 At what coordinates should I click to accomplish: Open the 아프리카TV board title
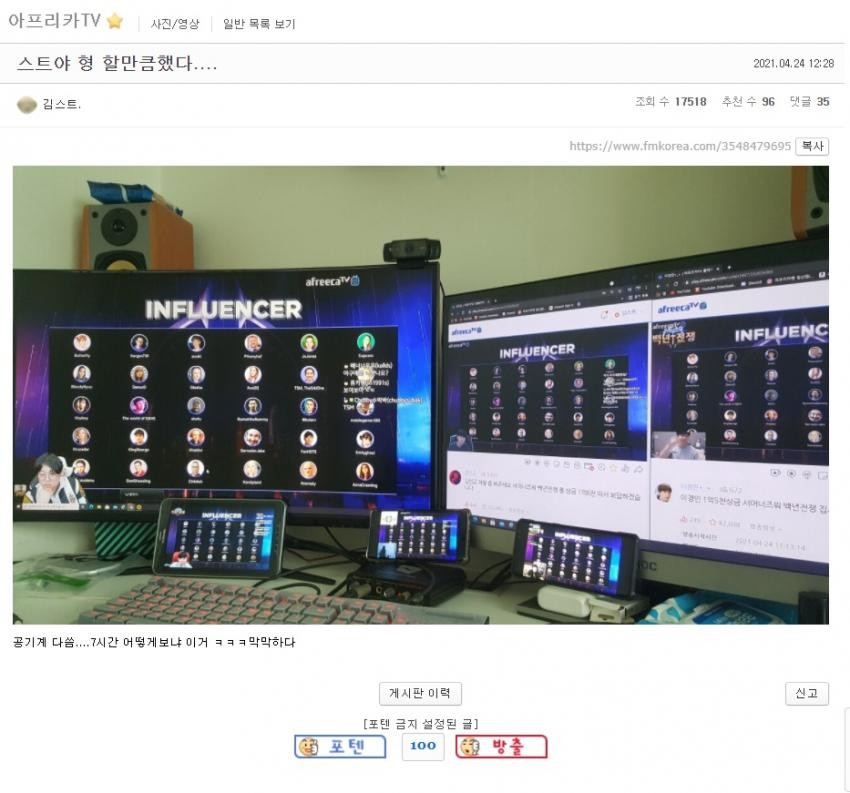(55, 21)
